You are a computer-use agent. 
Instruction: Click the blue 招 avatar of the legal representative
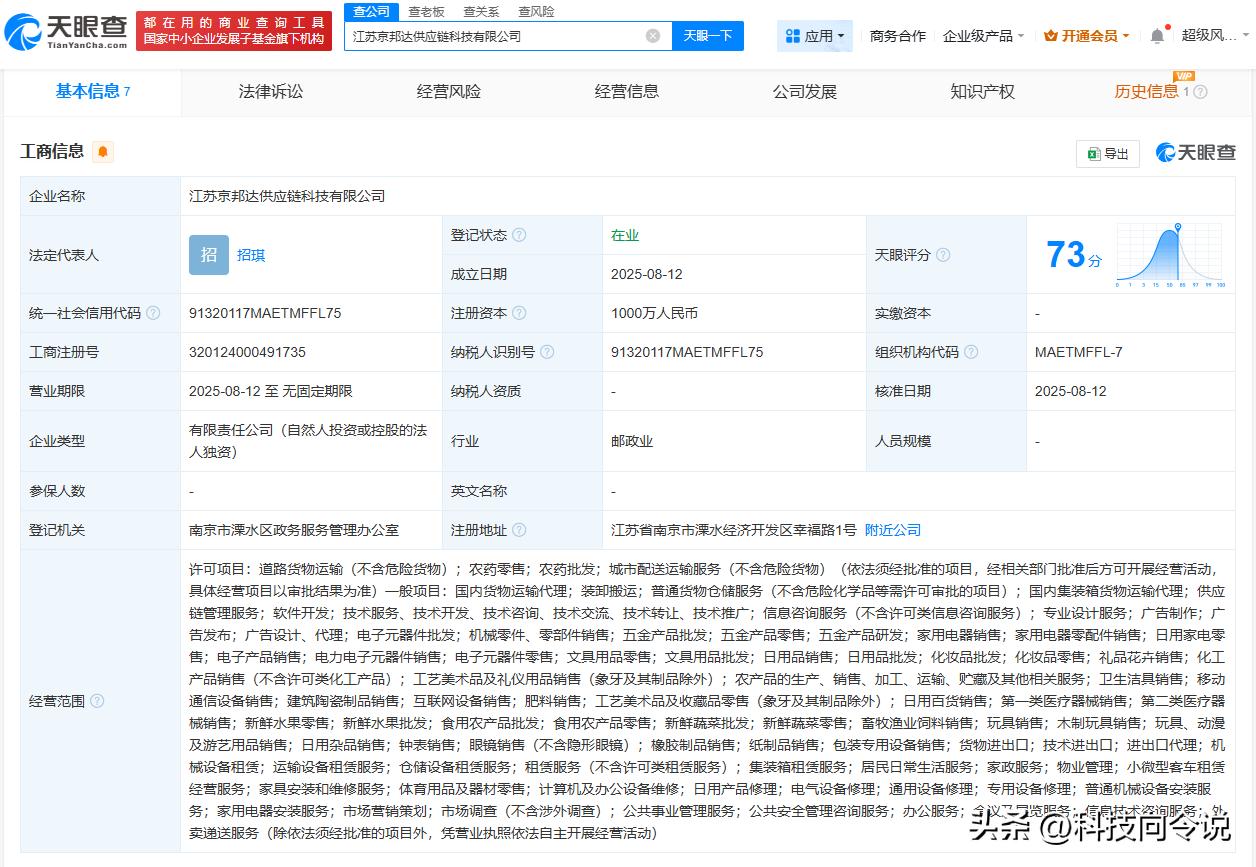[209, 255]
